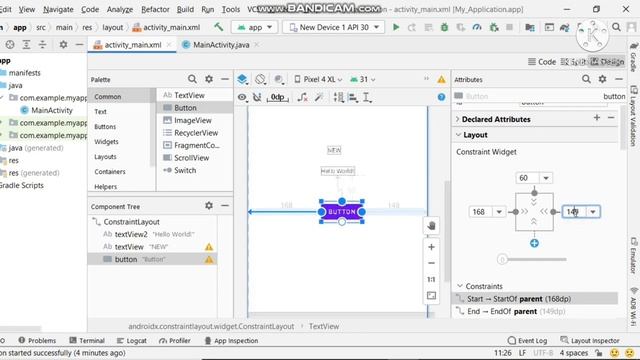Open the default margins 0dp dropdown

[x=278, y=97]
